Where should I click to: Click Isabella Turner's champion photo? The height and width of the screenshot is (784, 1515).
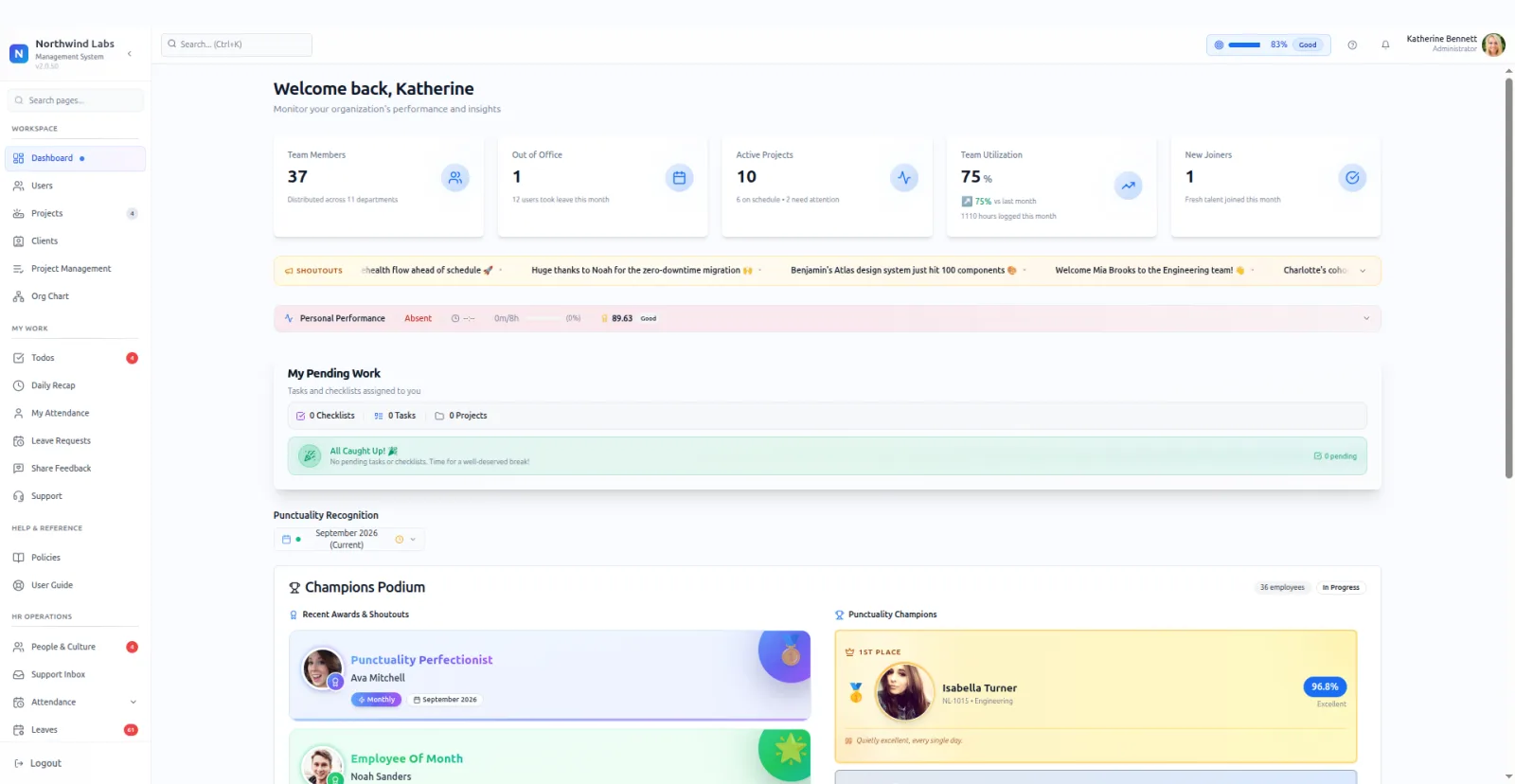903,691
